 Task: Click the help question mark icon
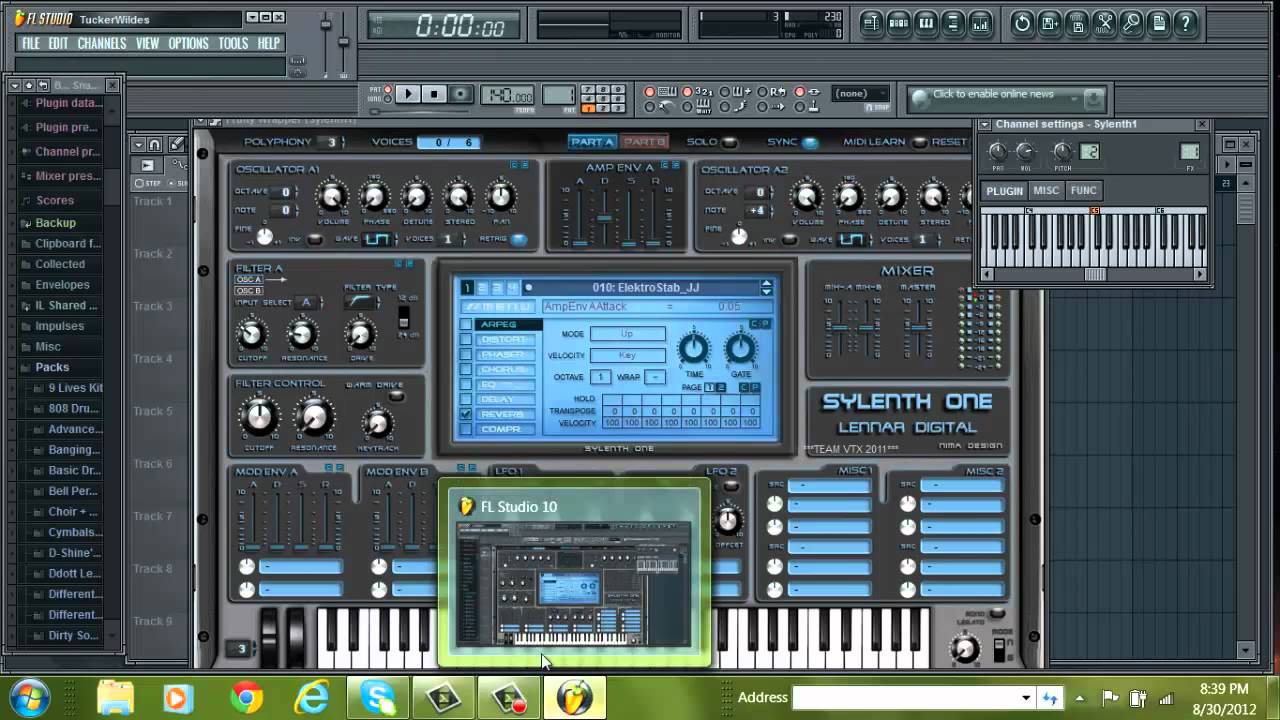(1184, 23)
